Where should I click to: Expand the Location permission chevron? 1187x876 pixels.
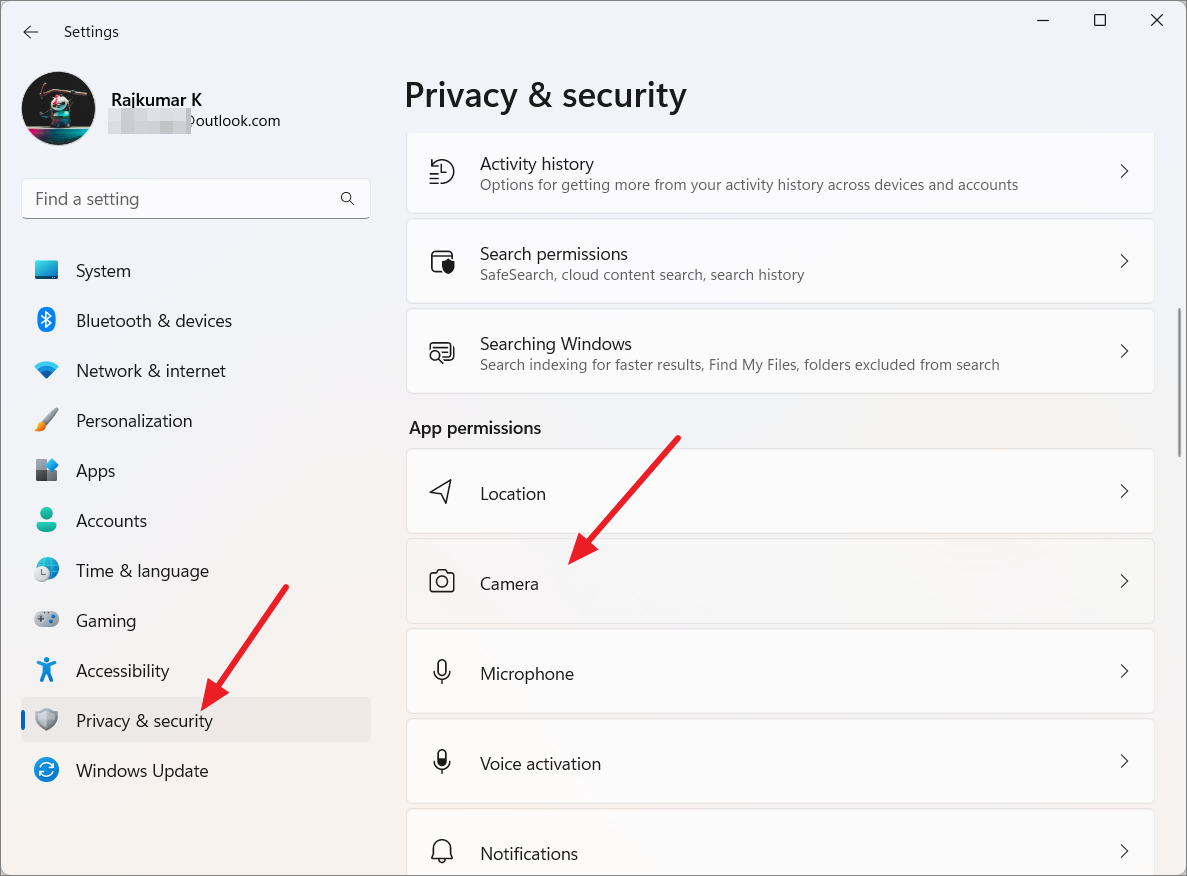point(1124,492)
